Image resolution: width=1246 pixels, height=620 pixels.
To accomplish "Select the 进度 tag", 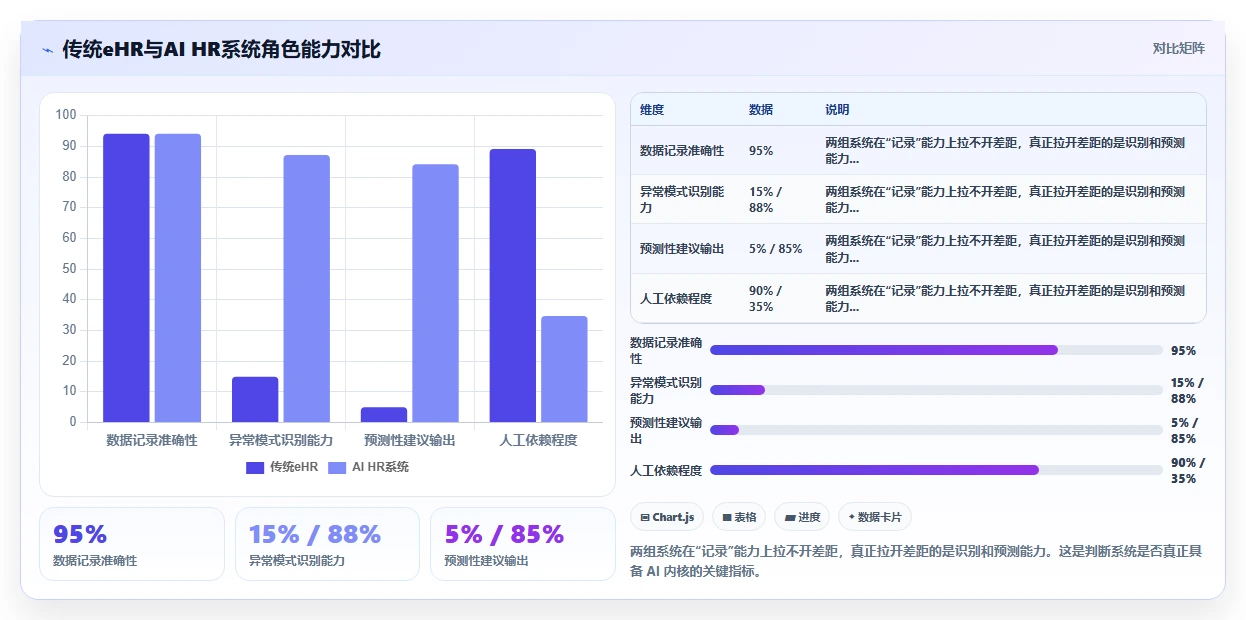I will coord(802,517).
